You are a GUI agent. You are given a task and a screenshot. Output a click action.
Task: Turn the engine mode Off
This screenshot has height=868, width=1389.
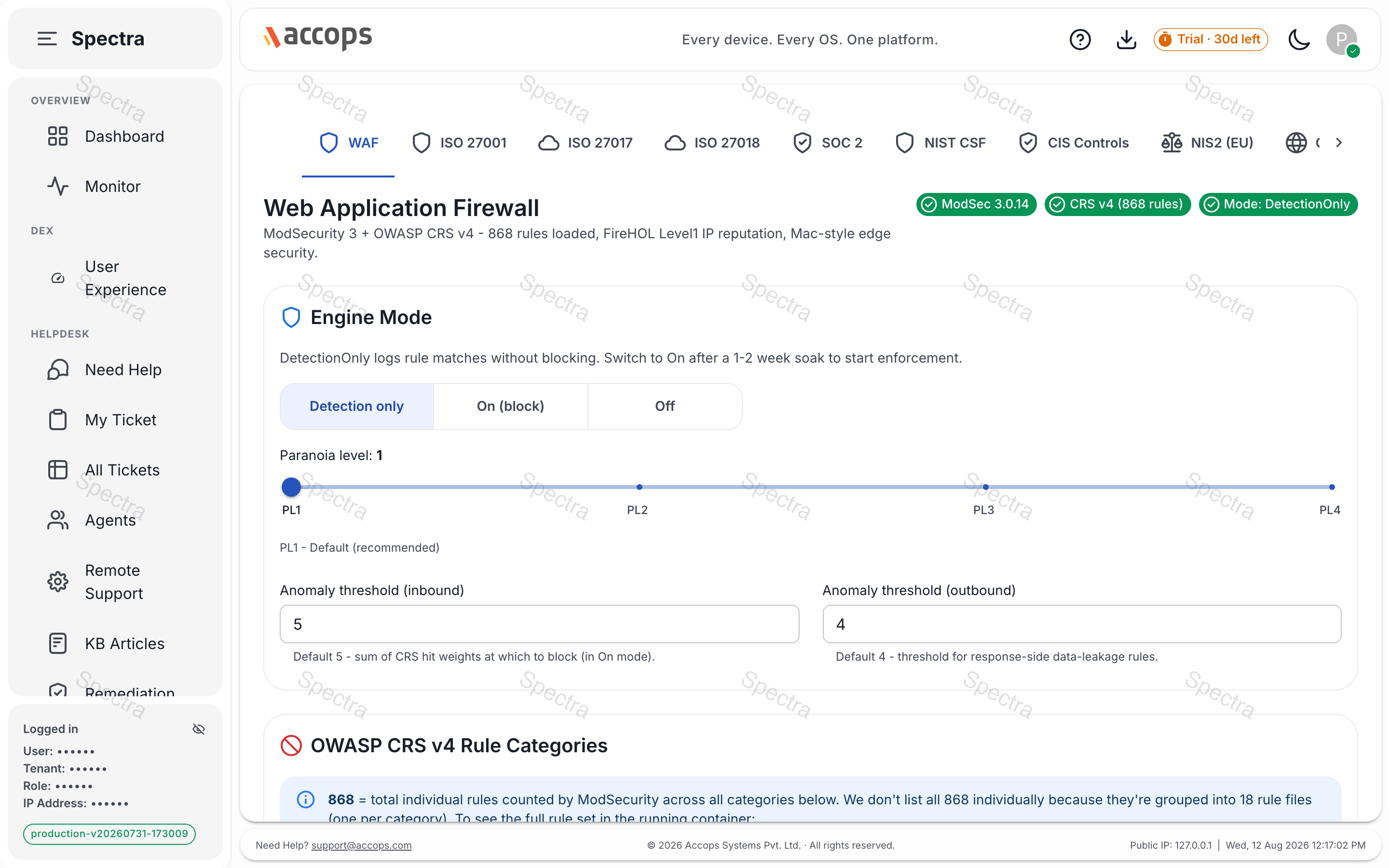coord(665,407)
